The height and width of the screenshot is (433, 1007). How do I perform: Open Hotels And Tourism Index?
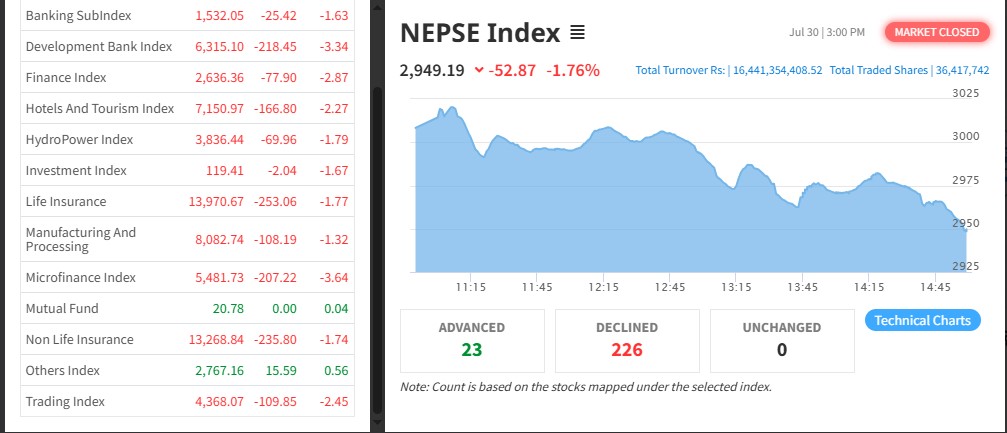(x=100, y=109)
